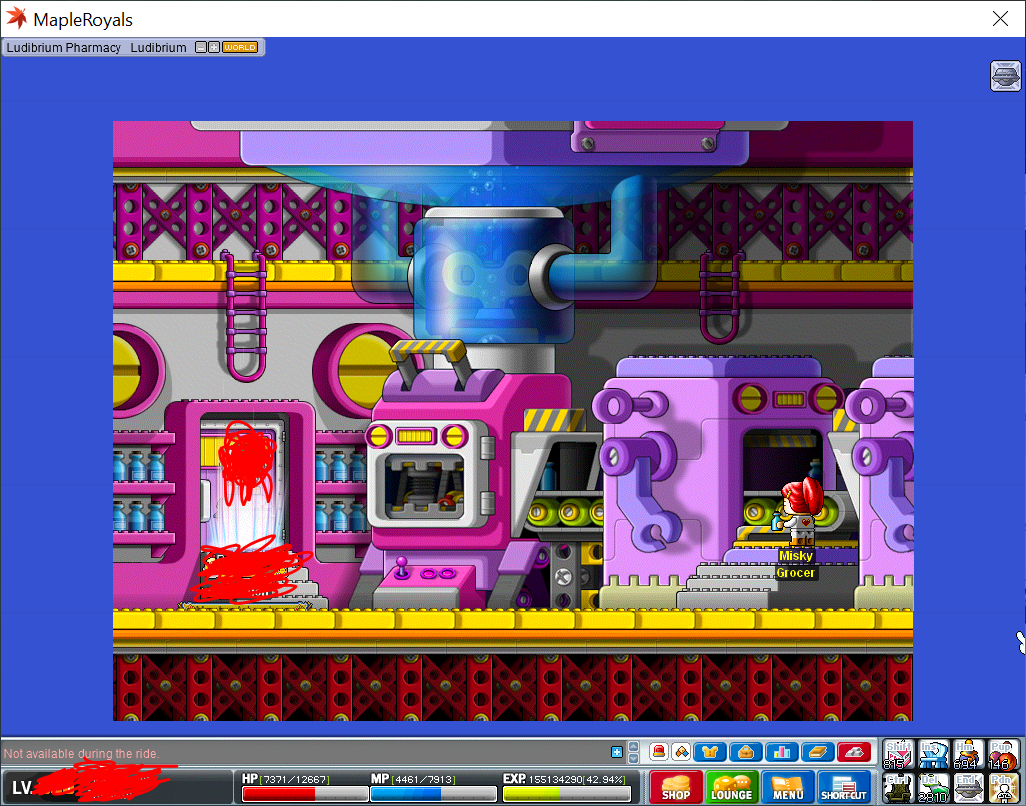
Task: Open the game MENU button
Action: tap(787, 787)
